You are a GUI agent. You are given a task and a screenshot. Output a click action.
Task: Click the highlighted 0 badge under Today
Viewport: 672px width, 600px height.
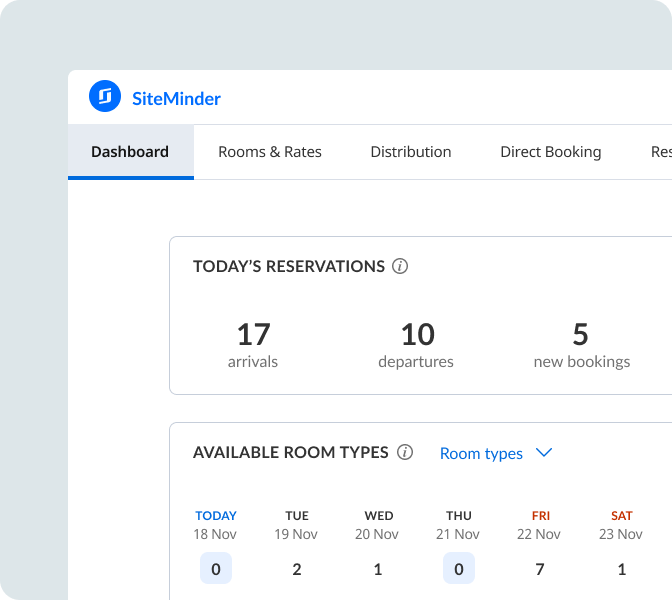pos(216,569)
